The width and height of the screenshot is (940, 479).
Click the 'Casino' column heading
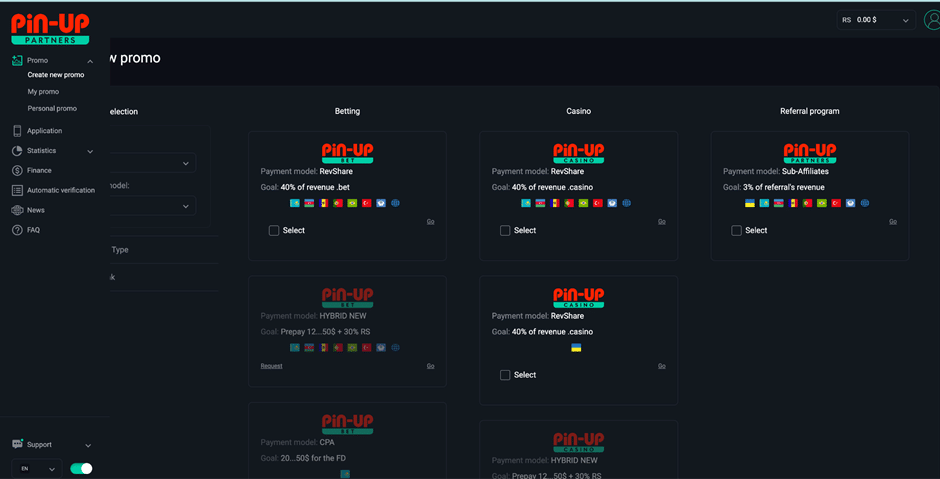(x=579, y=112)
